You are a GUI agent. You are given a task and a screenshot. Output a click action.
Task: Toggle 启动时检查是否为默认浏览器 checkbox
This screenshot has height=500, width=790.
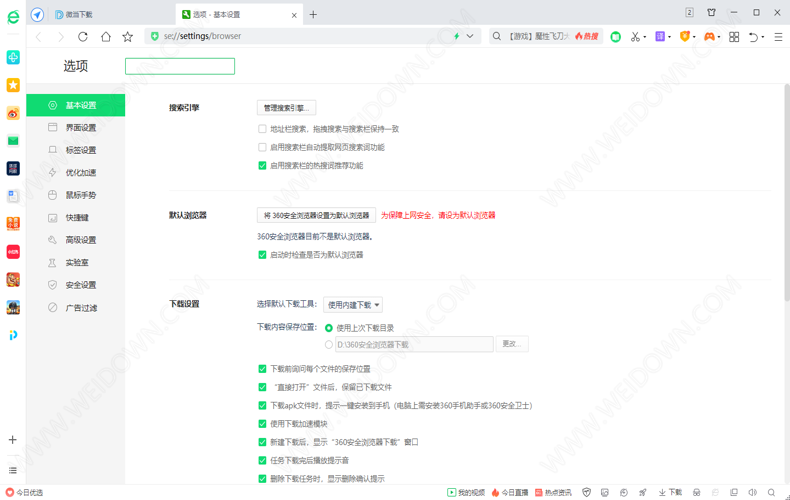click(262, 255)
